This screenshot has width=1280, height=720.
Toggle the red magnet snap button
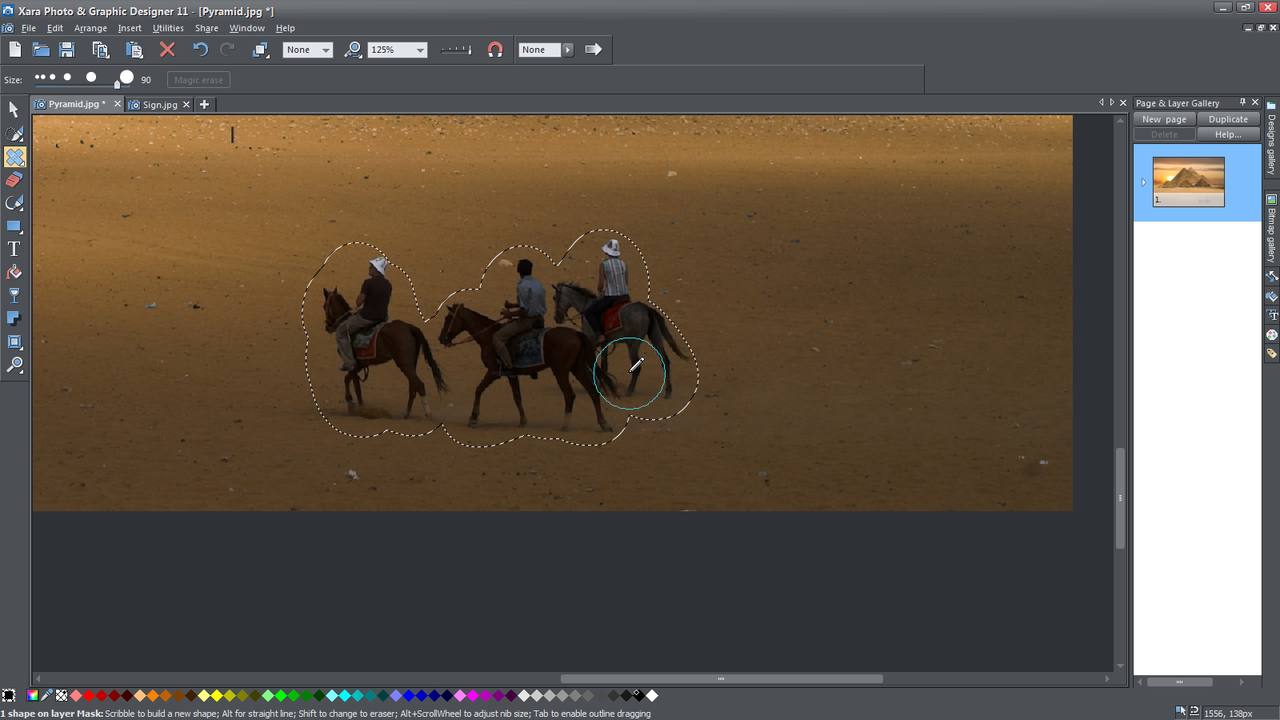495,49
